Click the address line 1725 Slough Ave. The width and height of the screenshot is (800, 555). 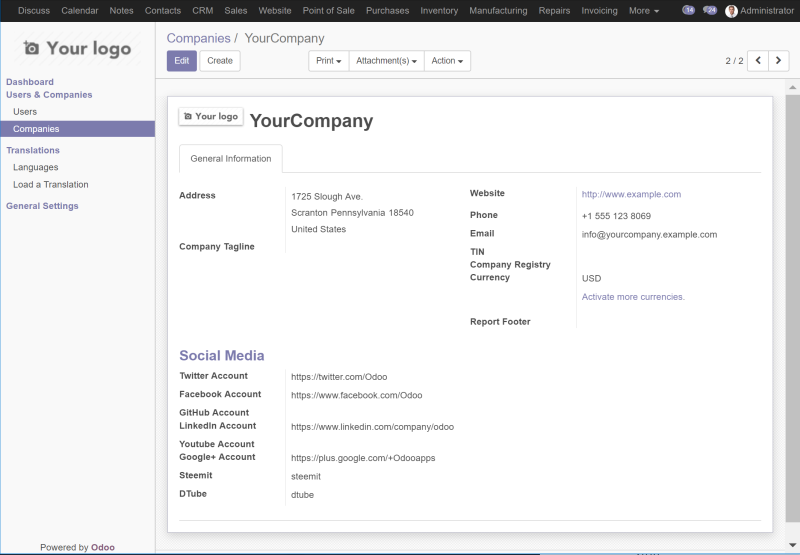pos(327,197)
